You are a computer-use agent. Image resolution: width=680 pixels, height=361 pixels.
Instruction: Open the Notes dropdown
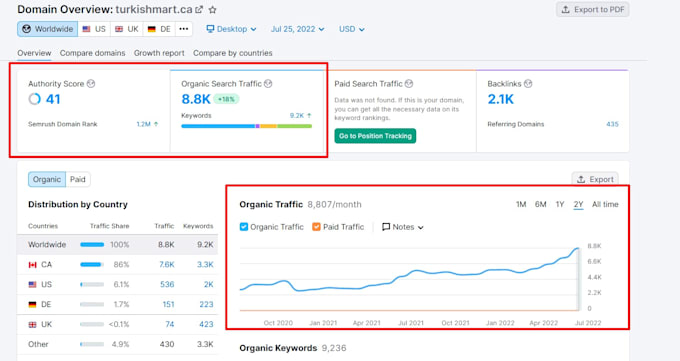[402, 227]
